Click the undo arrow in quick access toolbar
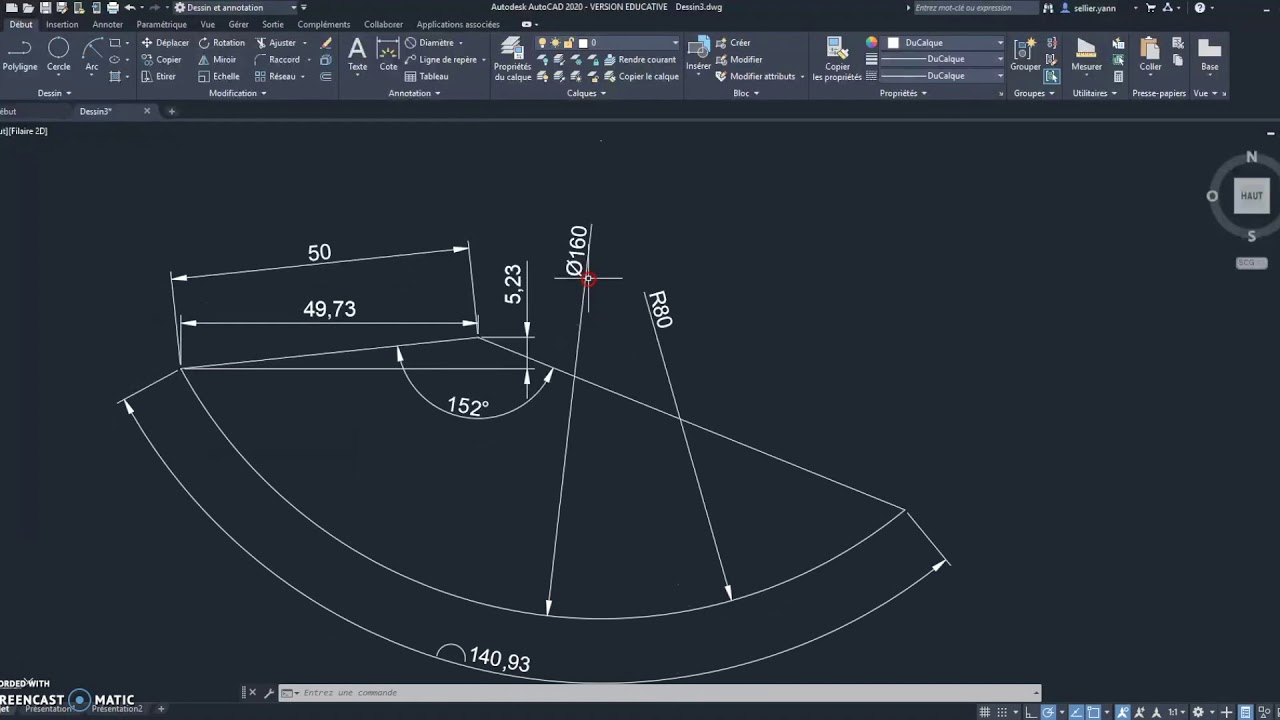The image size is (1280, 720). point(129,7)
